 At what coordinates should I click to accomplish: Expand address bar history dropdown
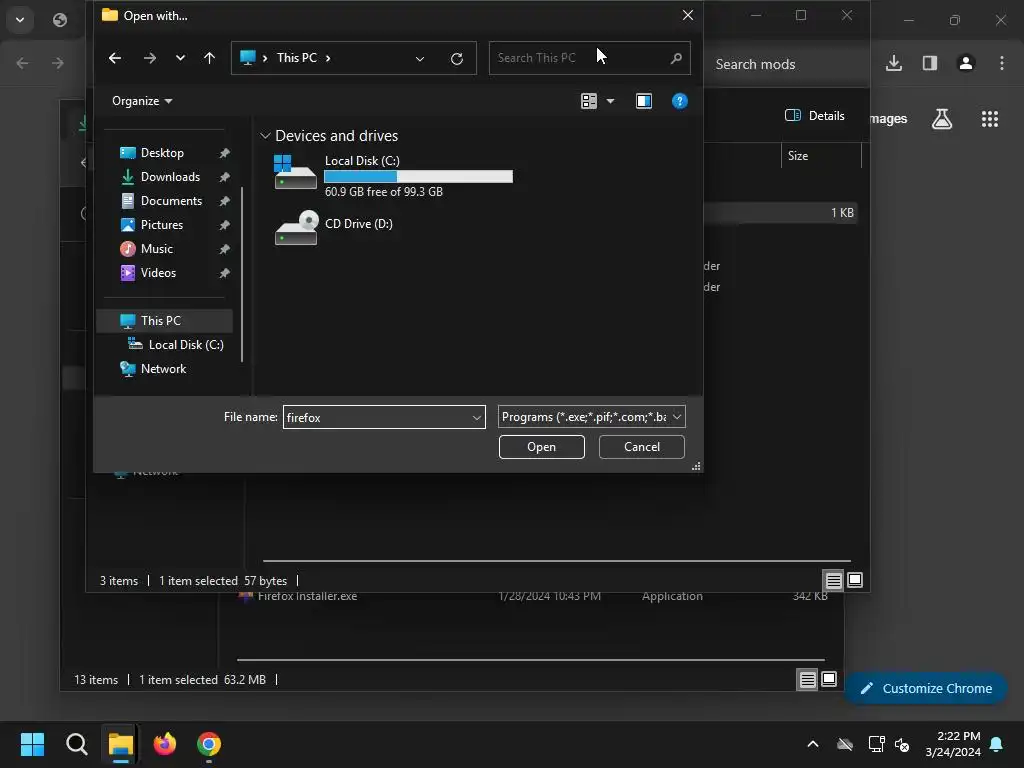point(420,59)
